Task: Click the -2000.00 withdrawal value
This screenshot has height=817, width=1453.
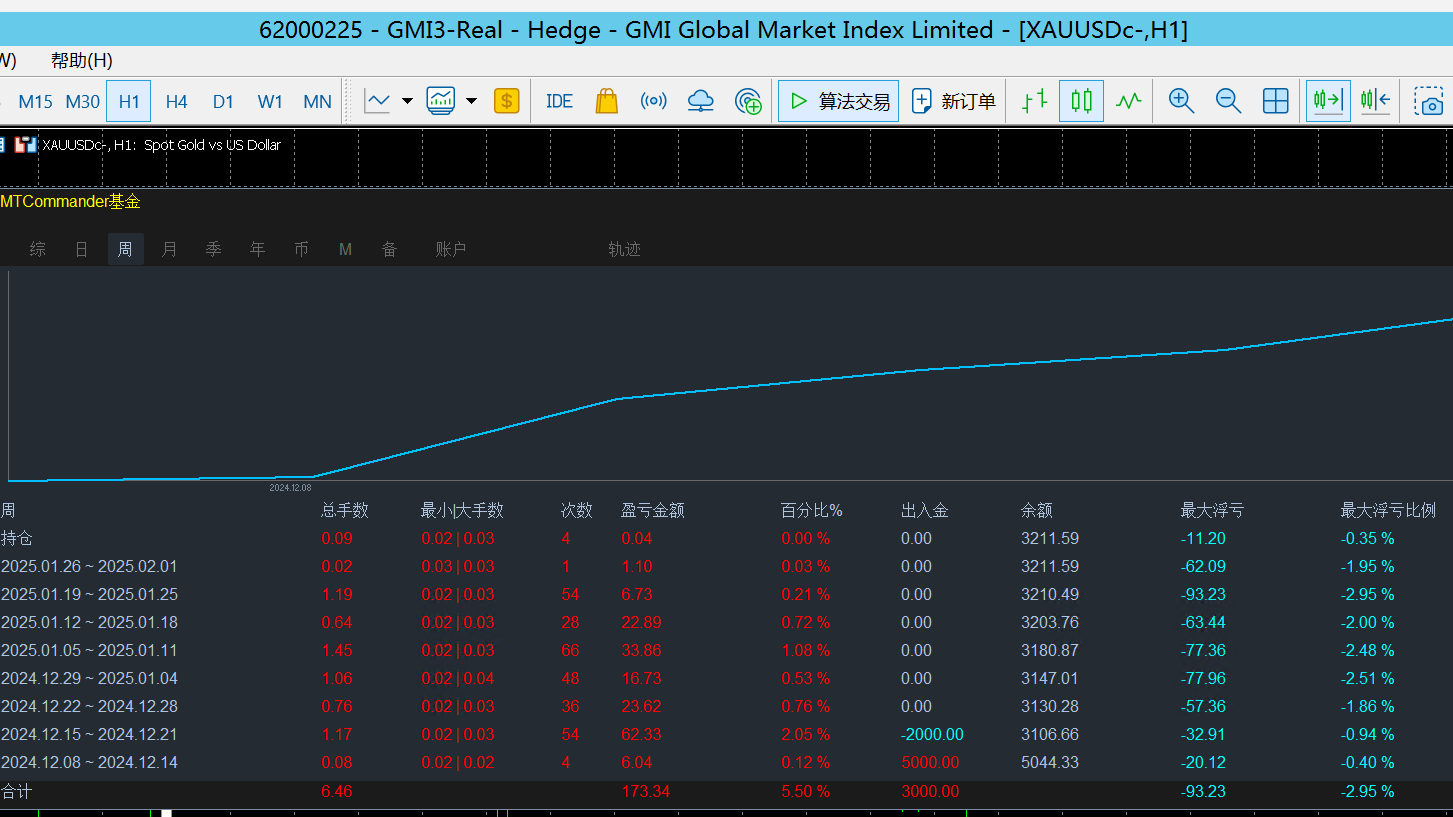Action: 932,734
